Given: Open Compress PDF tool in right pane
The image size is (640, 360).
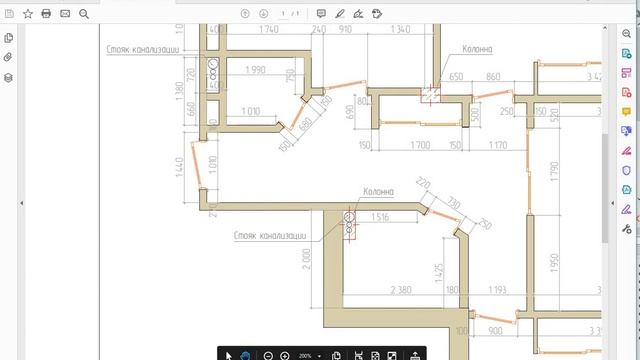Looking at the screenshot, I should click(627, 189).
